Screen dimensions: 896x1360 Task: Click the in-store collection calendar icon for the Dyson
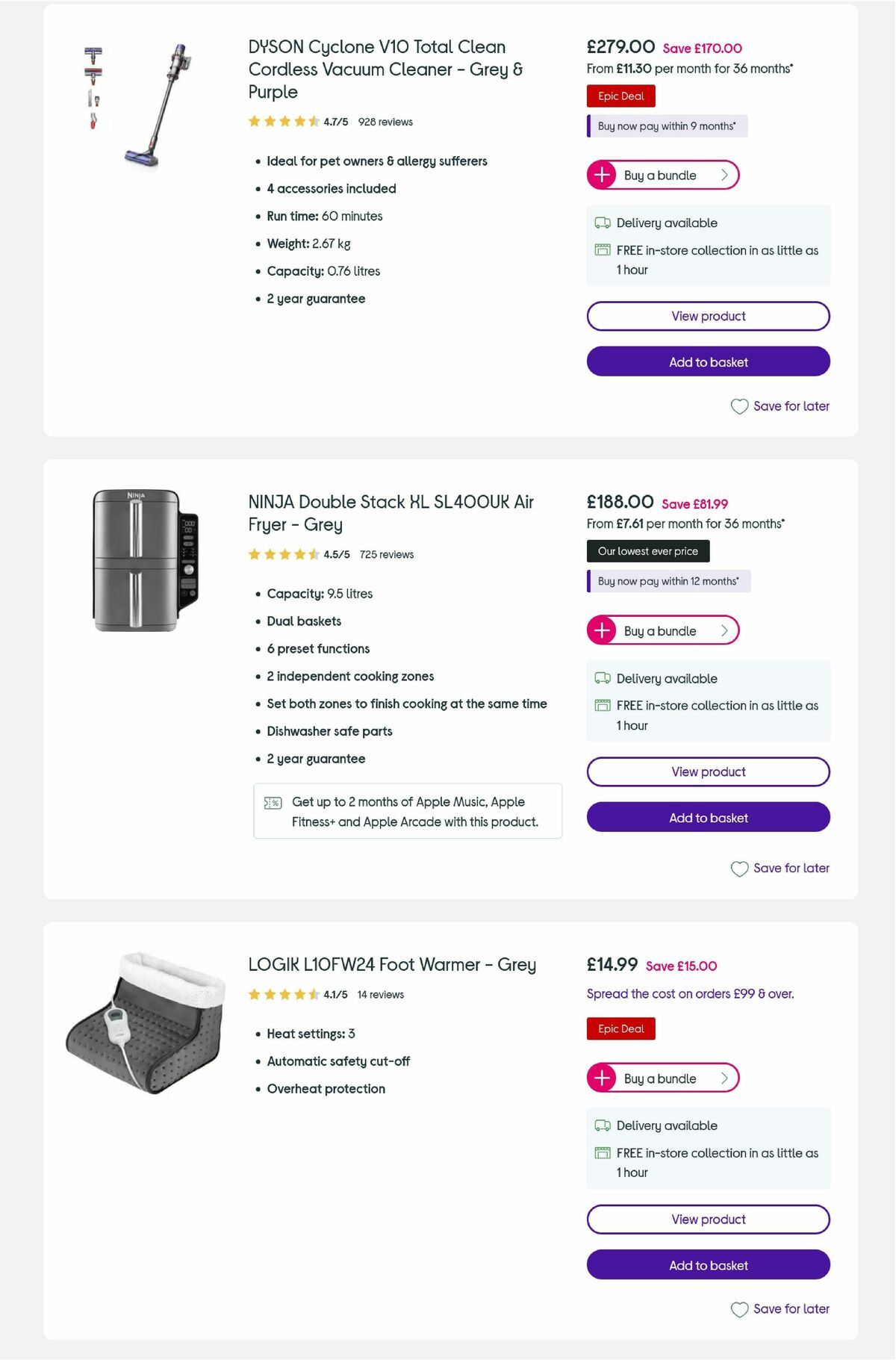(602, 250)
